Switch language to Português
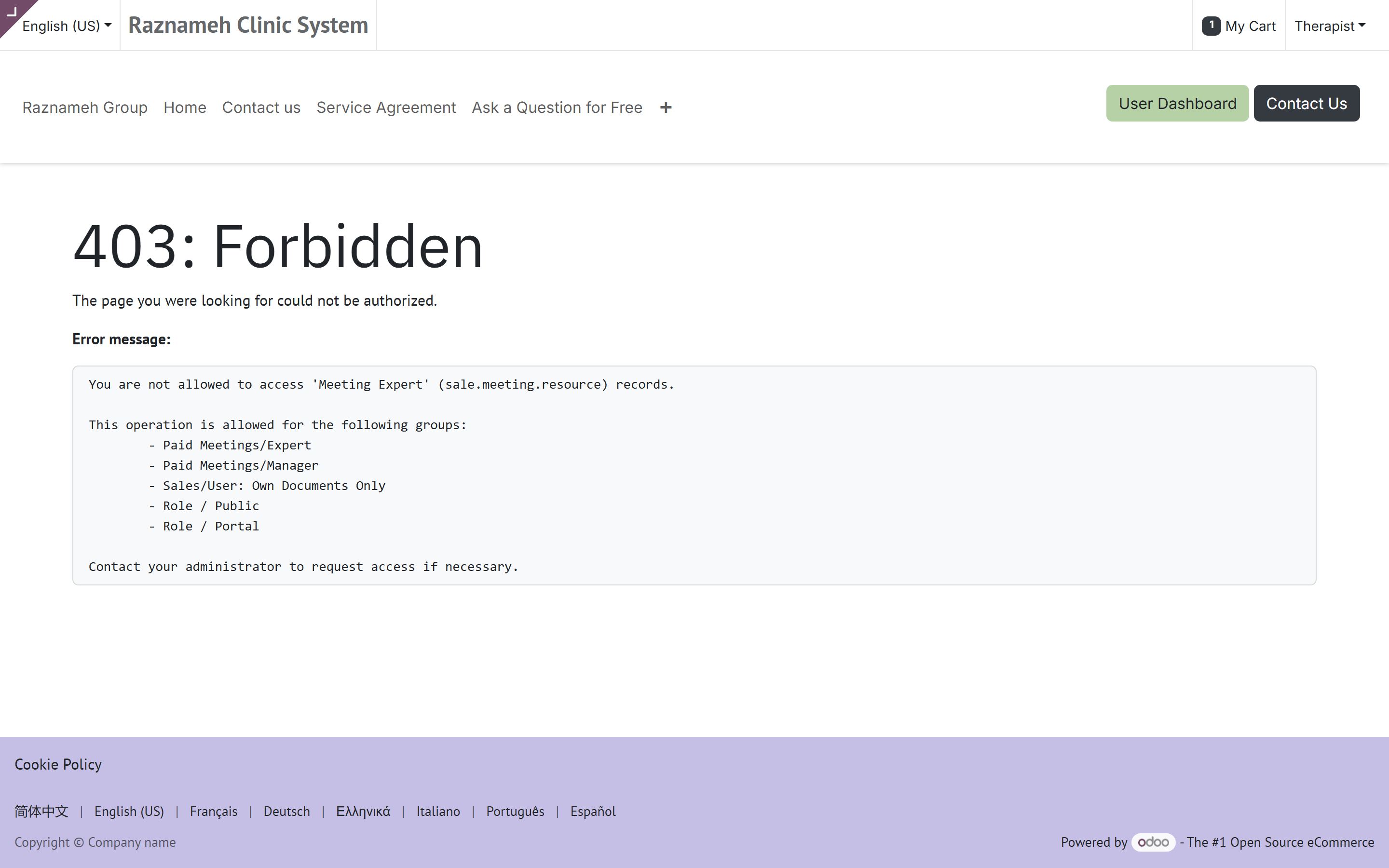The height and width of the screenshot is (868, 1389). click(515, 811)
